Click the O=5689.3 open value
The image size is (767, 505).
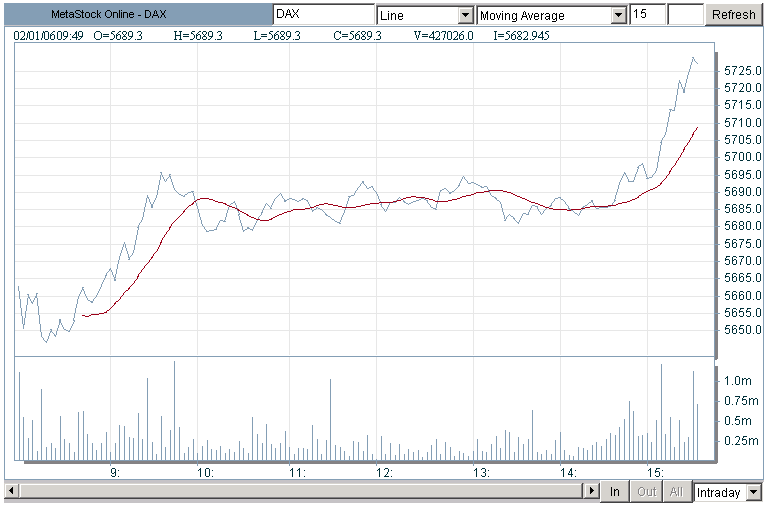pos(118,36)
